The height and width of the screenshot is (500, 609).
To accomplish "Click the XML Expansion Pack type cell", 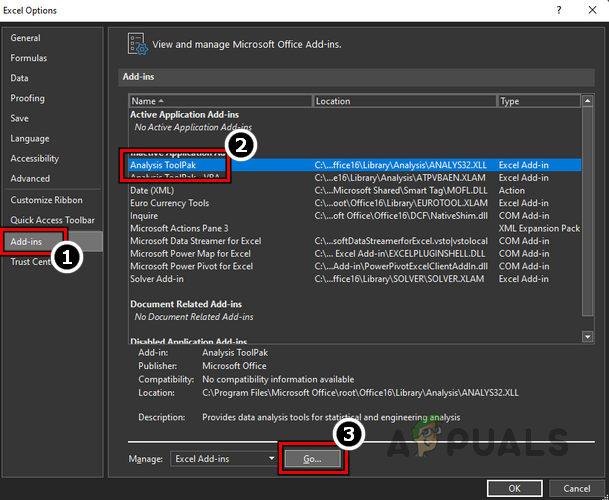I will (539, 228).
